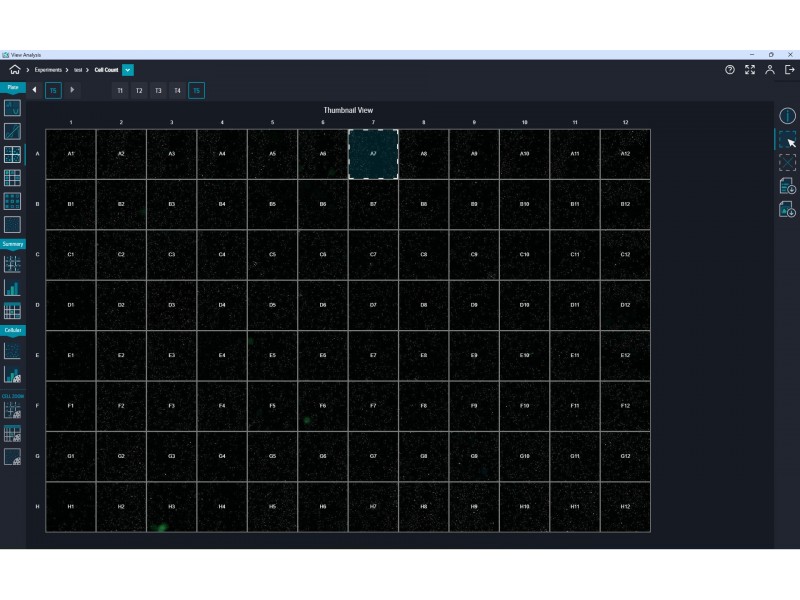Open the test breadcrumb link

(x=78, y=70)
